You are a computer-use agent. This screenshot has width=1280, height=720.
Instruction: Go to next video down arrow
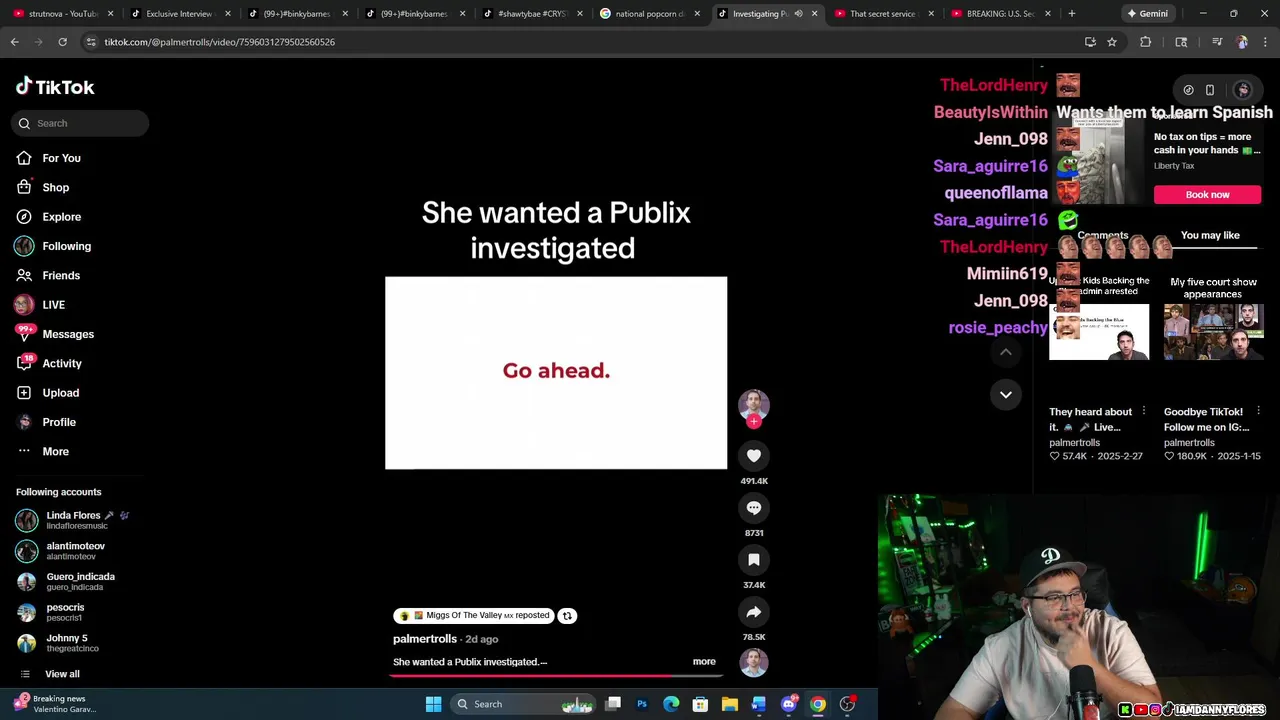(x=1006, y=395)
